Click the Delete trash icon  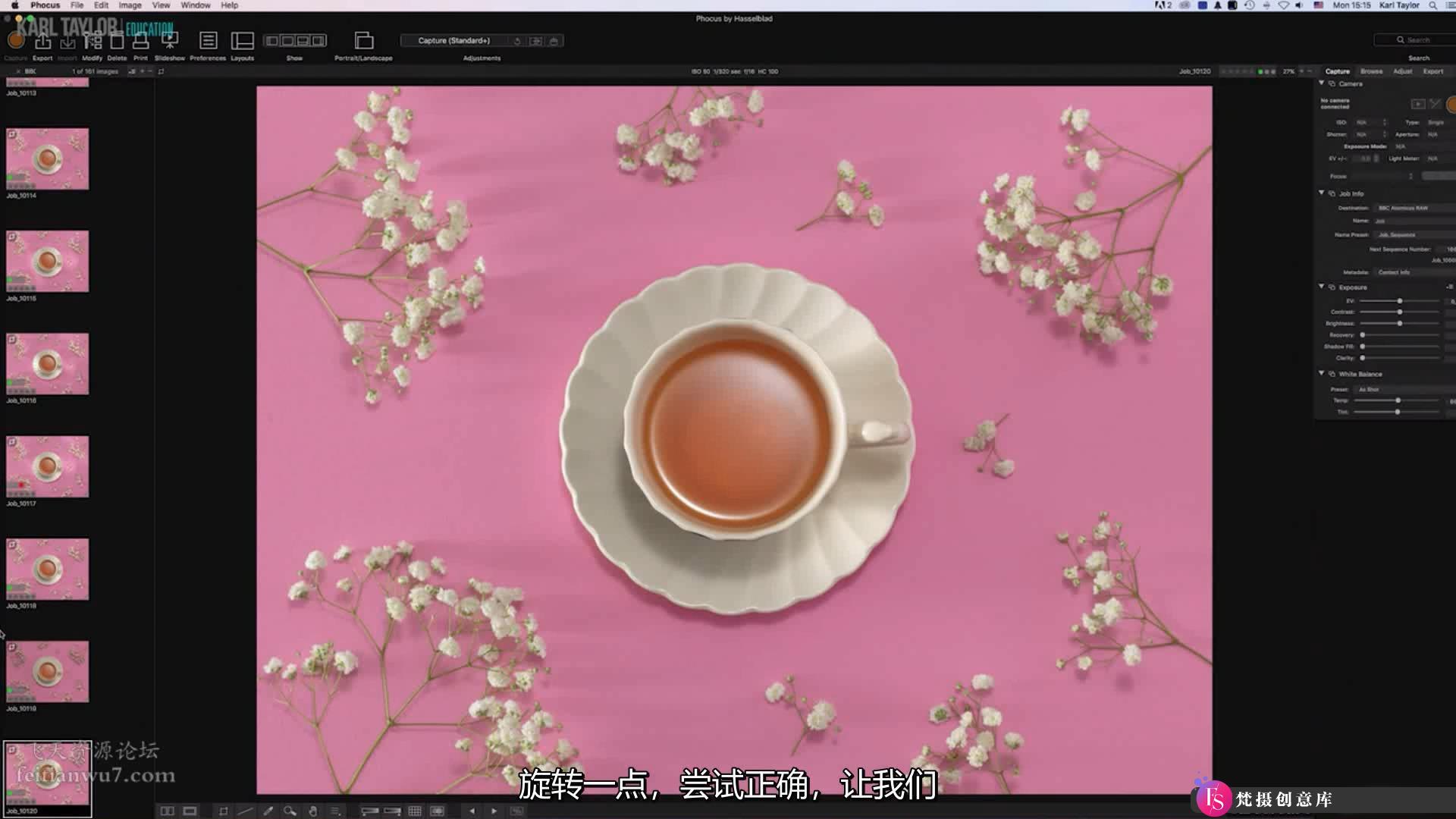[x=117, y=41]
